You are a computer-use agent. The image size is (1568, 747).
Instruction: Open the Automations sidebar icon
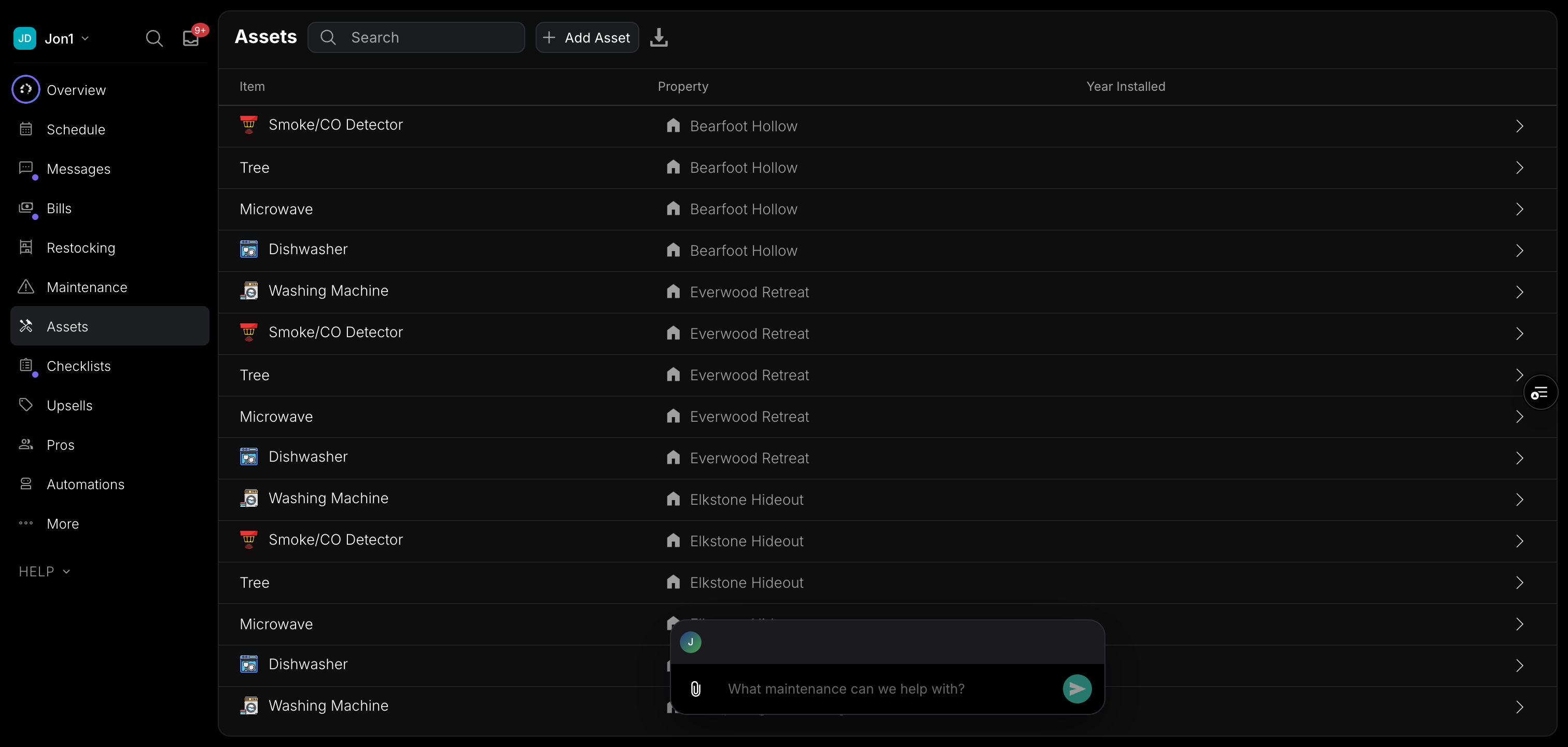pos(25,483)
